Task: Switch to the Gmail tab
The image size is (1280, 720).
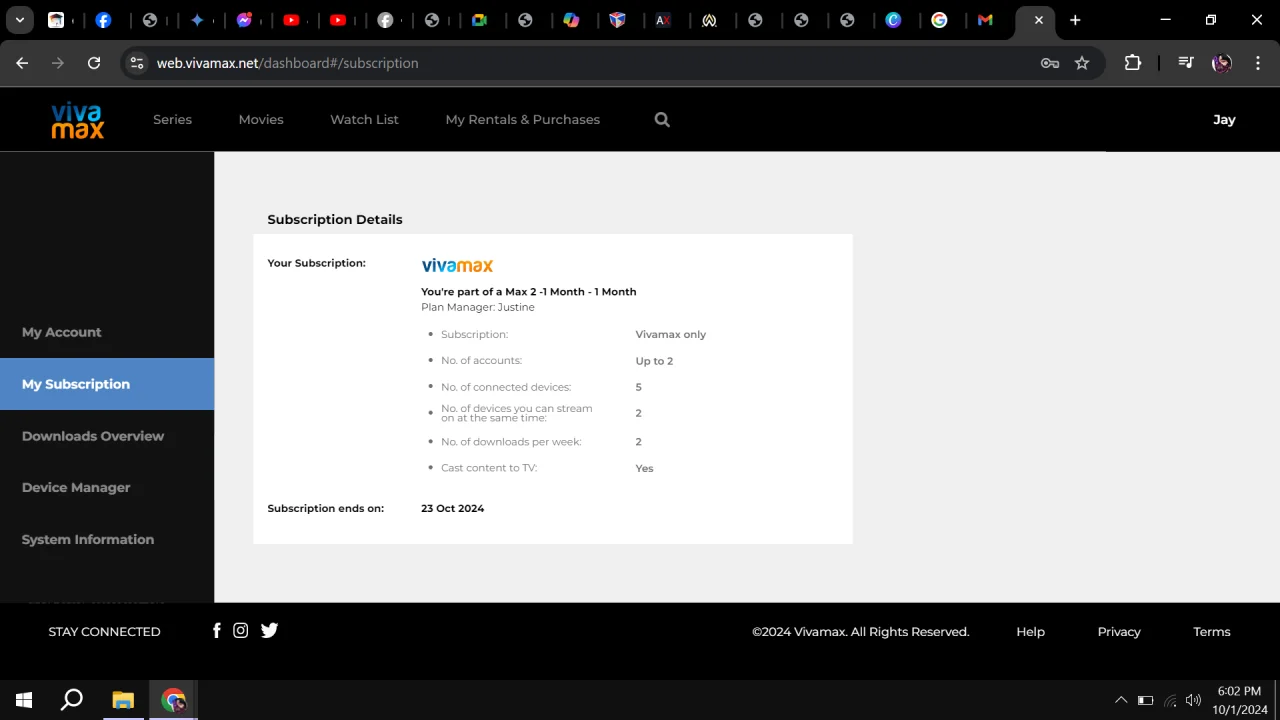Action: 985,20
